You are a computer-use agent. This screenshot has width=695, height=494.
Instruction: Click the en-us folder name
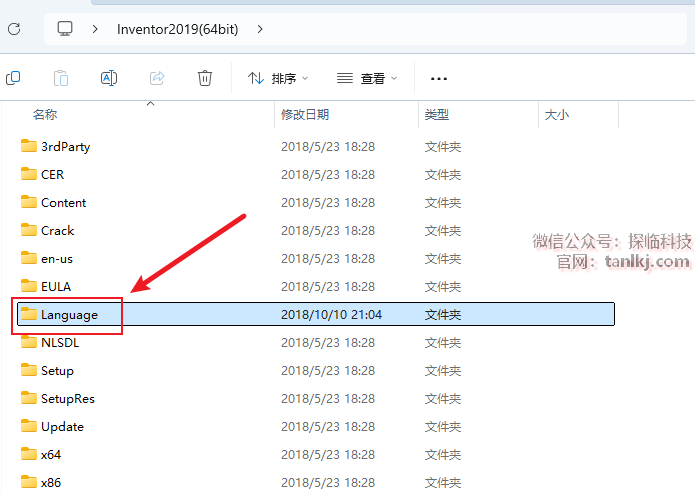[x=57, y=259]
